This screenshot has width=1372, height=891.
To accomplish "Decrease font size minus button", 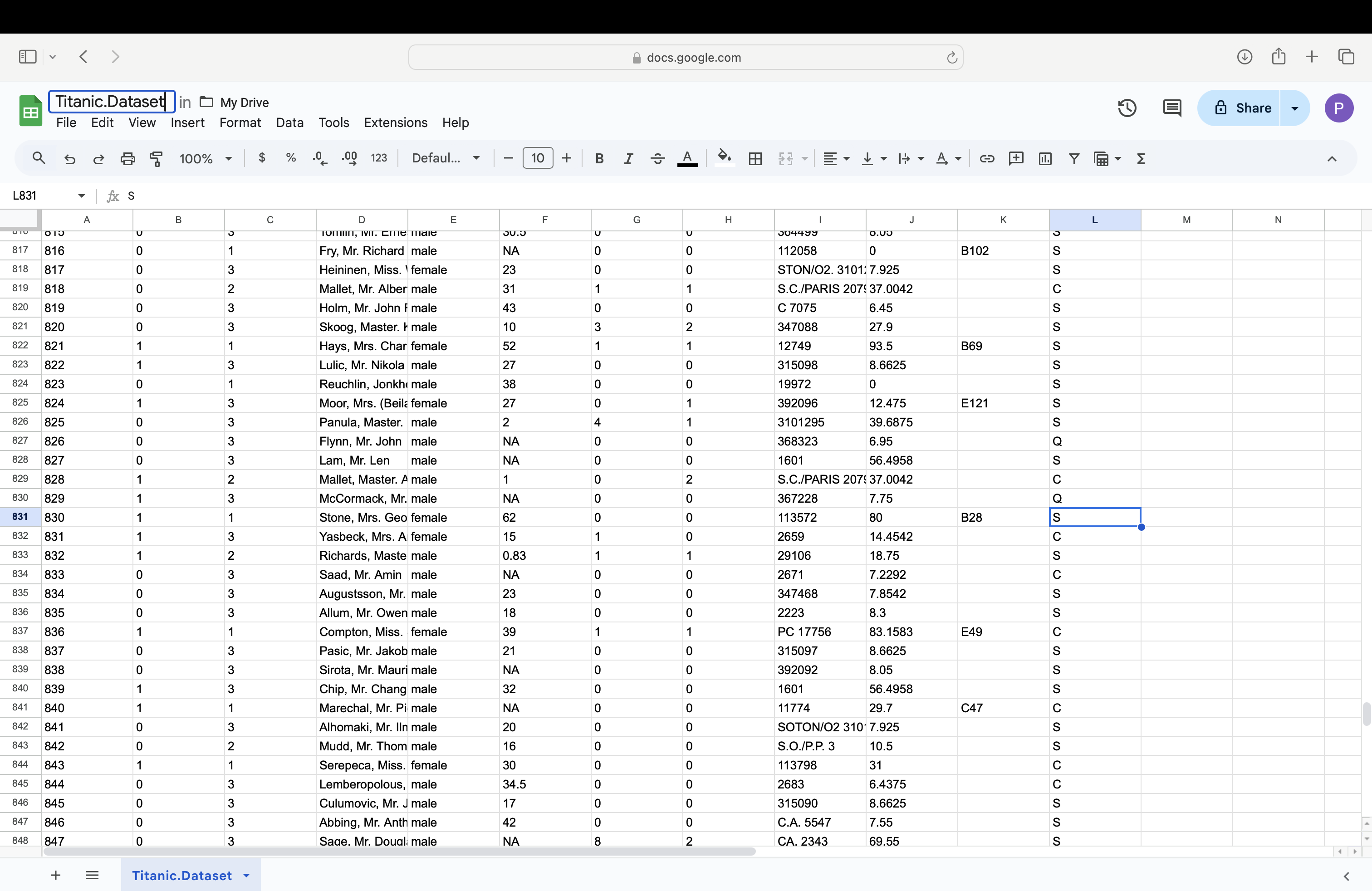I will (508, 158).
